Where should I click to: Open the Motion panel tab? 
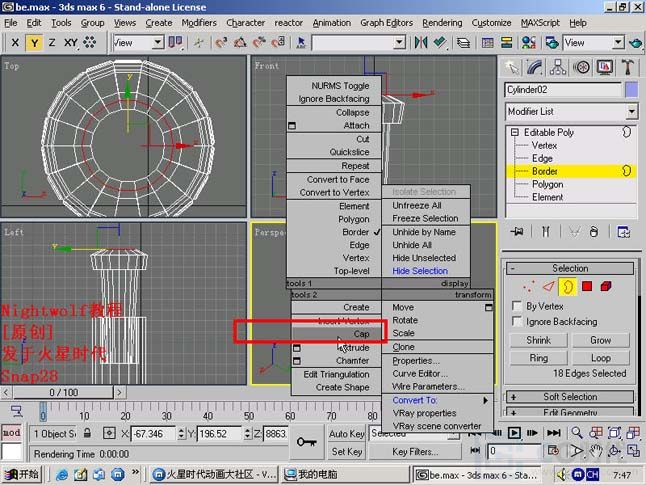(x=581, y=67)
